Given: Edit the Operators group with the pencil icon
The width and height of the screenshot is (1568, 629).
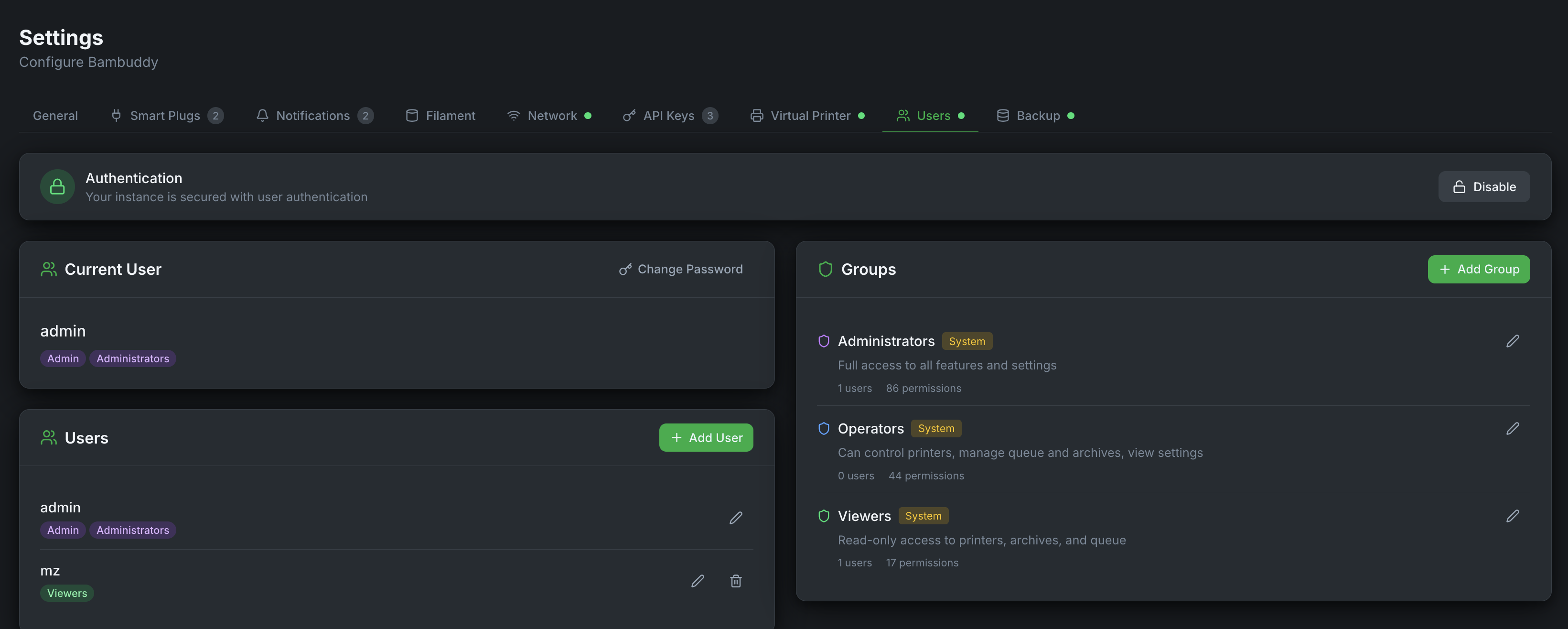Looking at the screenshot, I should [1514, 429].
